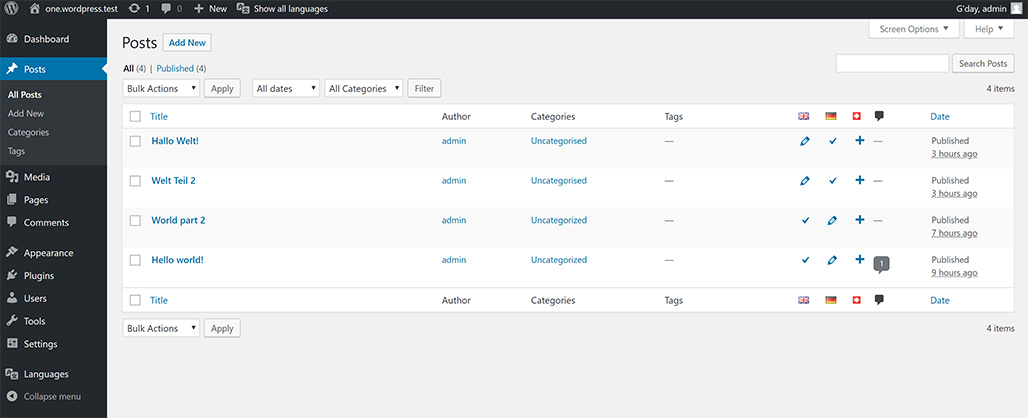Add Swiss translation for World part 2
This screenshot has height=418, width=1028.
pos(860,219)
